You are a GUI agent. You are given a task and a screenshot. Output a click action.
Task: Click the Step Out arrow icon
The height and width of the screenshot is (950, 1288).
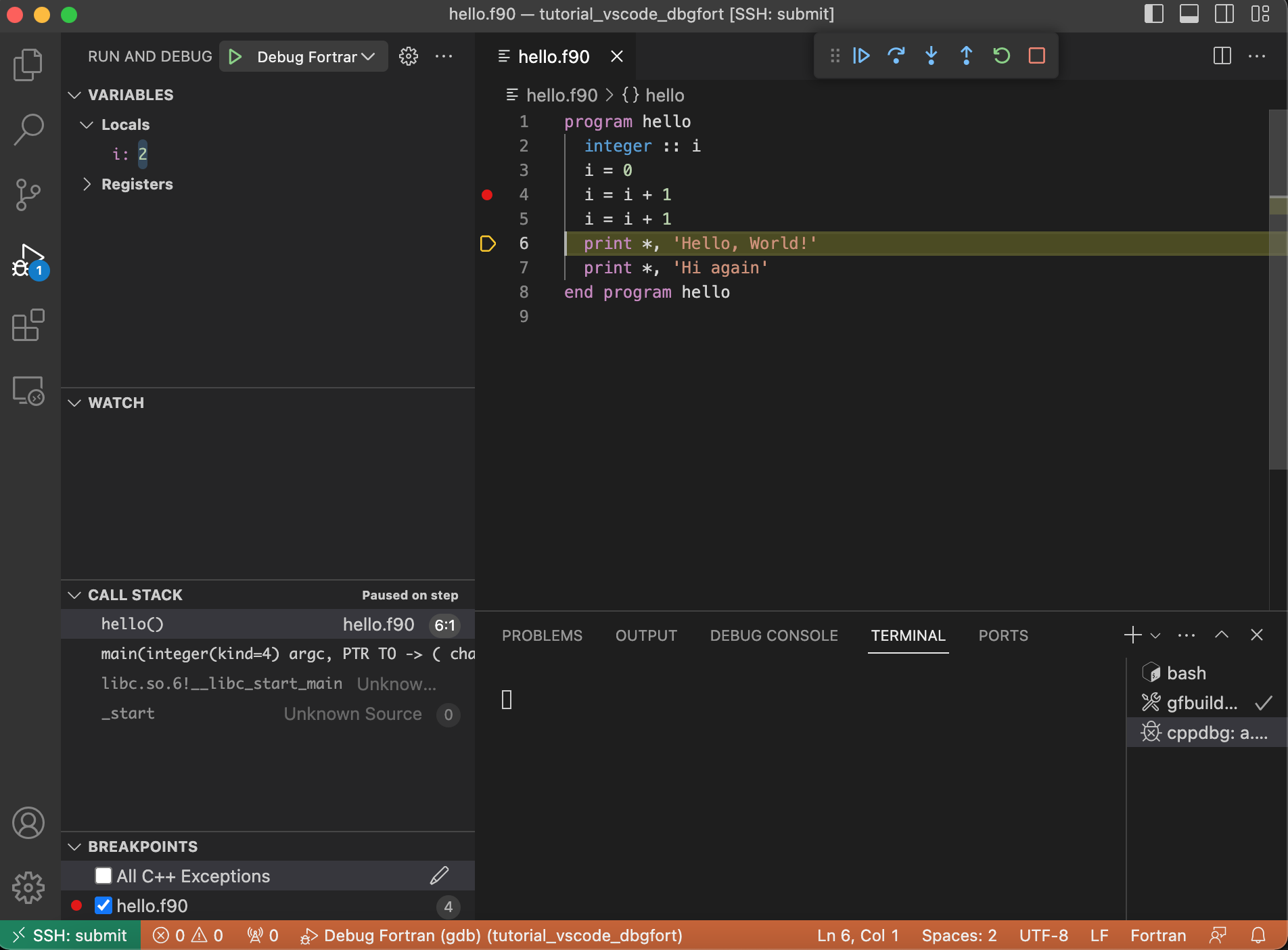tap(966, 55)
